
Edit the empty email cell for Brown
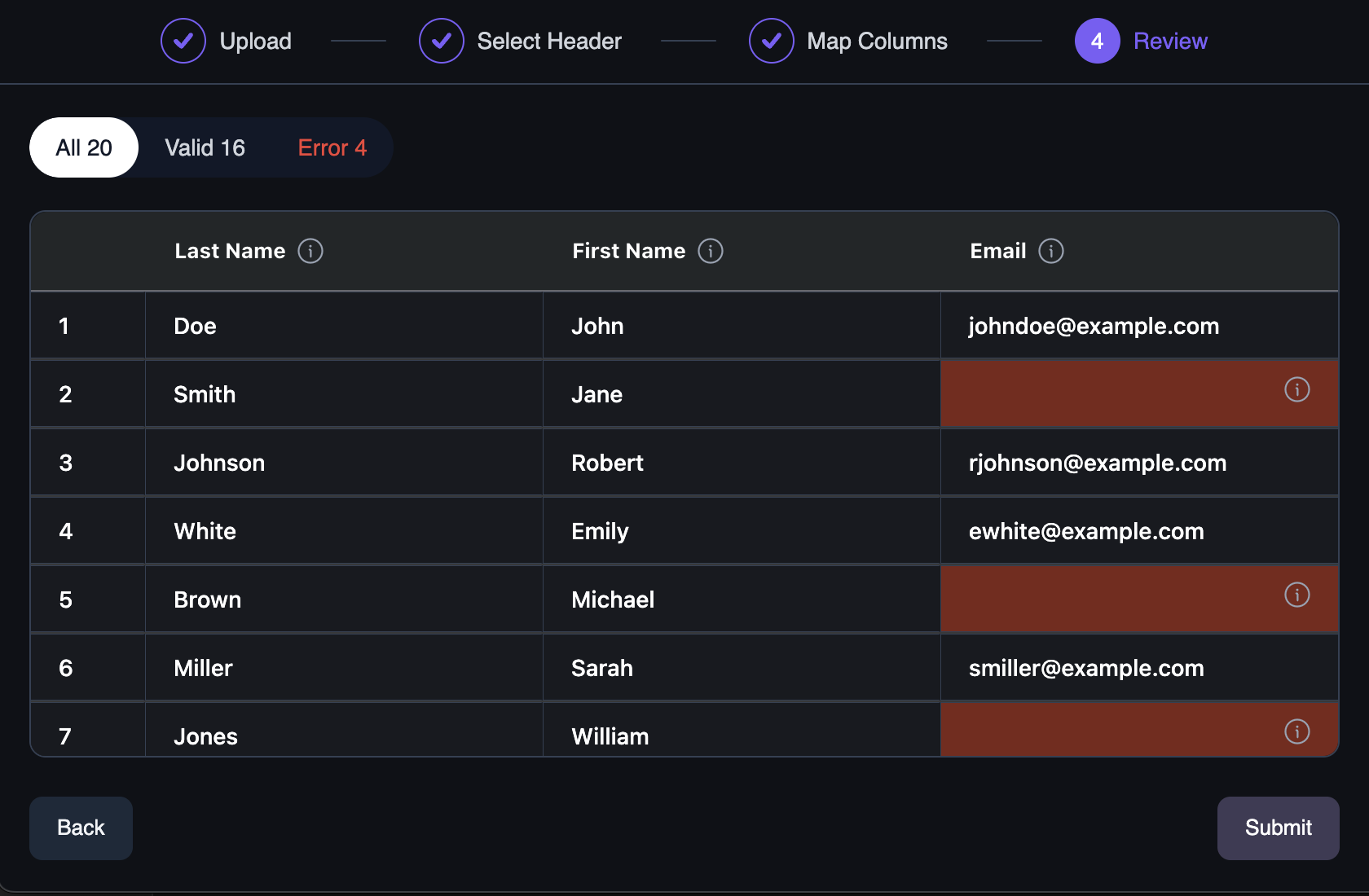point(1139,600)
